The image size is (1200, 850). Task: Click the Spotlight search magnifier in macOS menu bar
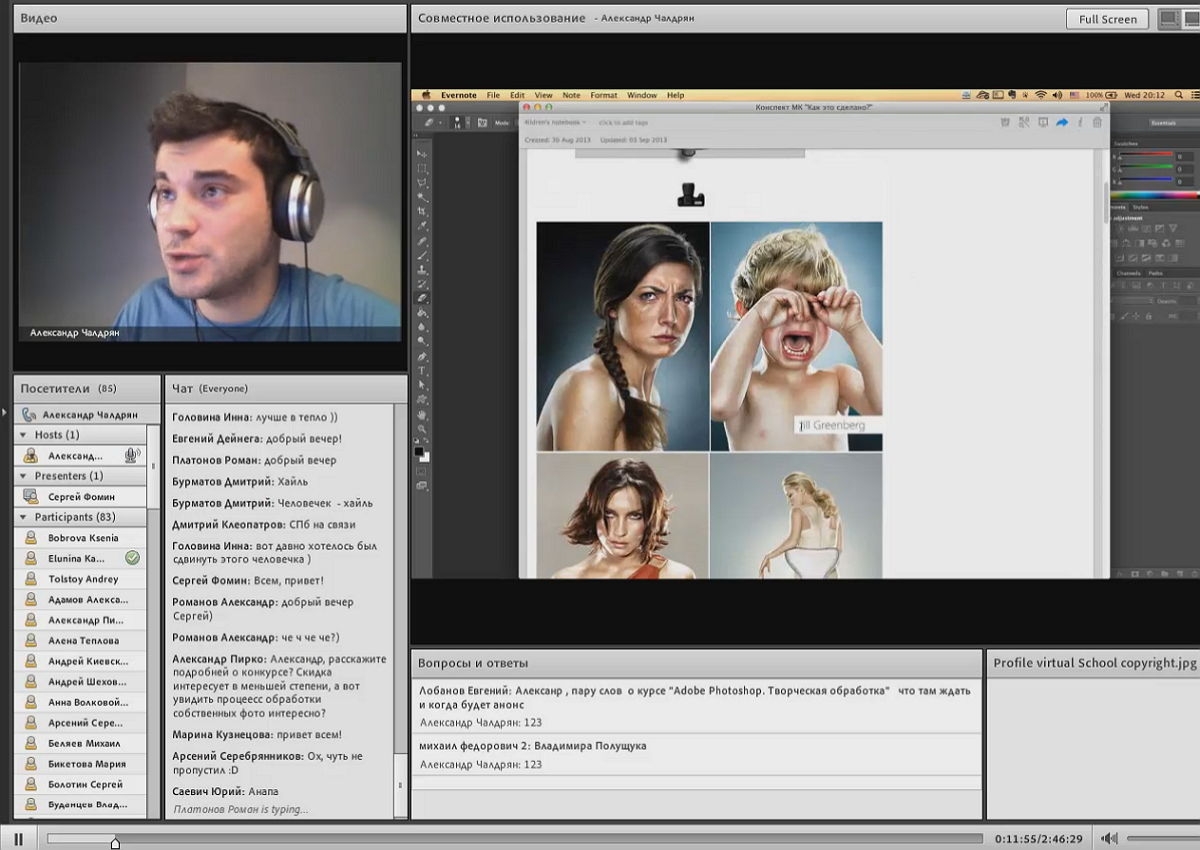(x=1177, y=95)
